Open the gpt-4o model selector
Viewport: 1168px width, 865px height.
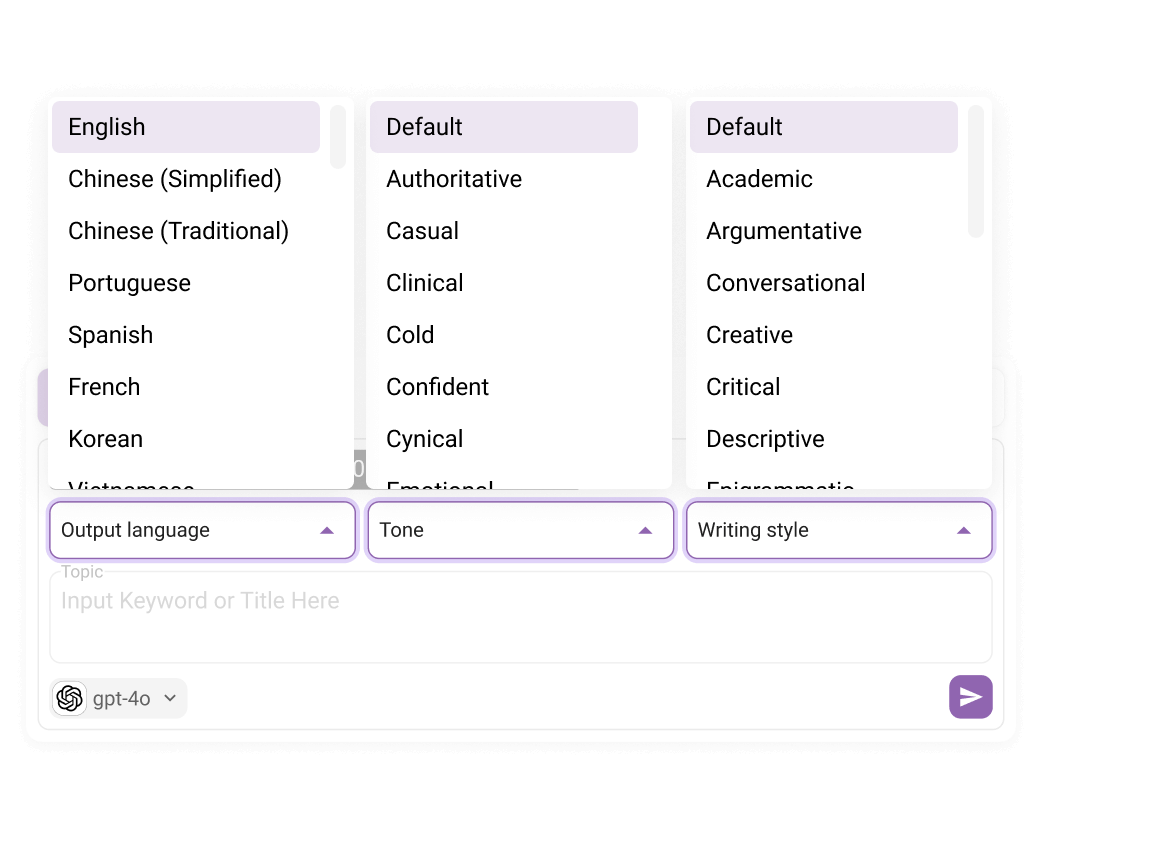click(120, 698)
